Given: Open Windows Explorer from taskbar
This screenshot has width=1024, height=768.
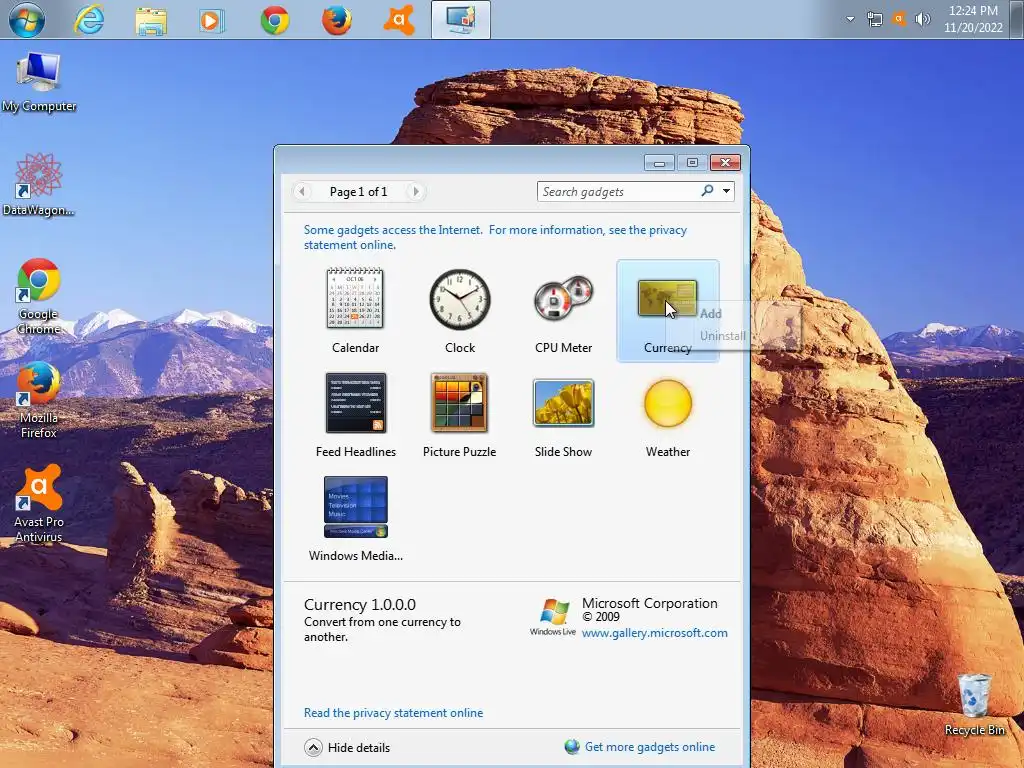Looking at the screenshot, I should [x=151, y=20].
